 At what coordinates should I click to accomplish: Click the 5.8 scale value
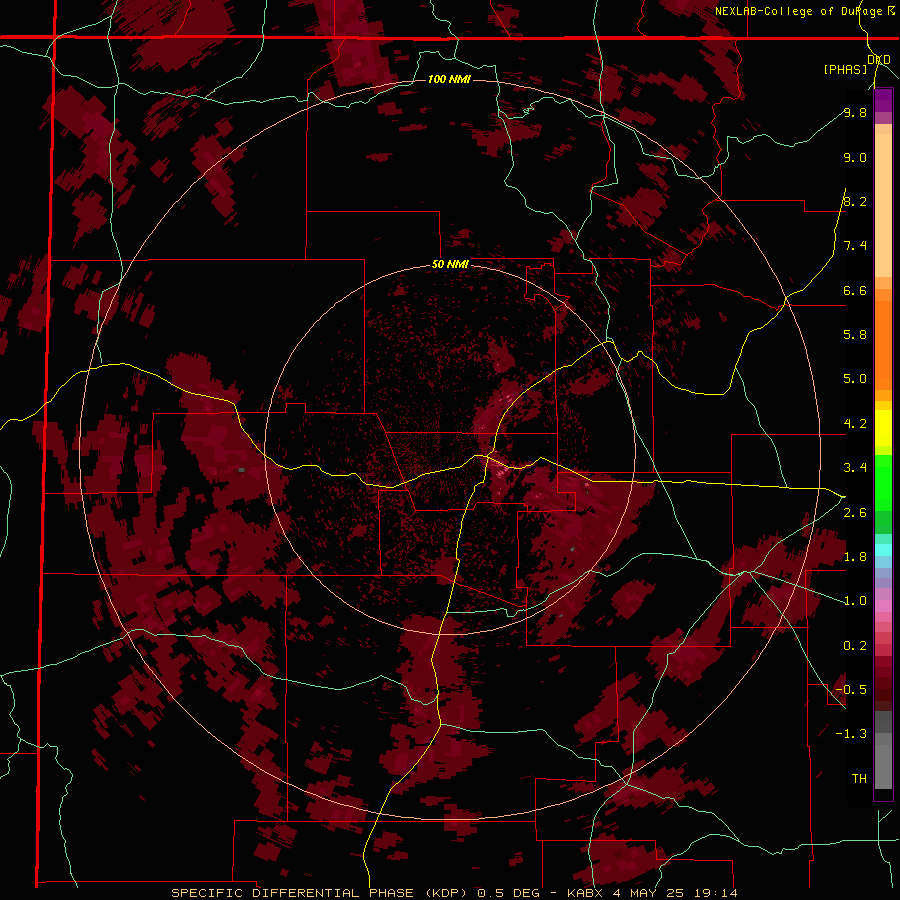[x=855, y=334]
